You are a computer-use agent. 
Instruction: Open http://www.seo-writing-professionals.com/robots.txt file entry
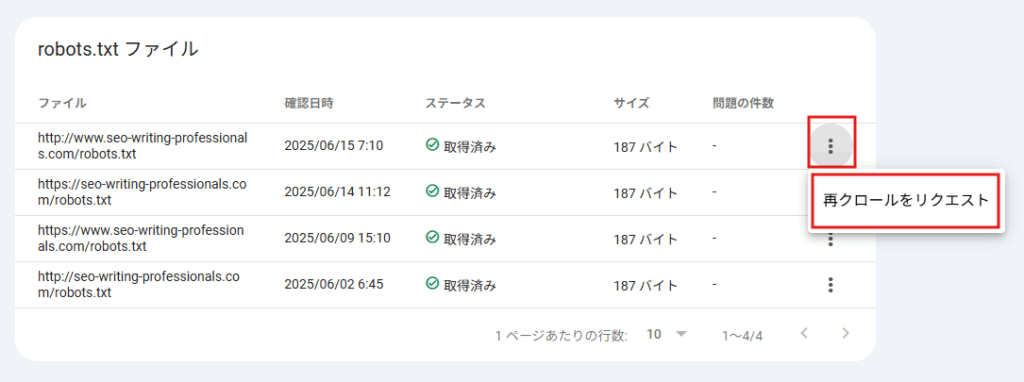143,146
